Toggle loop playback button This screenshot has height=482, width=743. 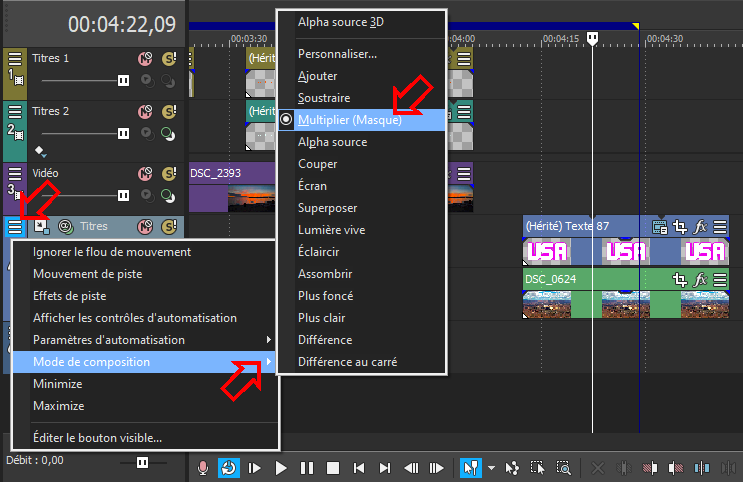point(229,468)
